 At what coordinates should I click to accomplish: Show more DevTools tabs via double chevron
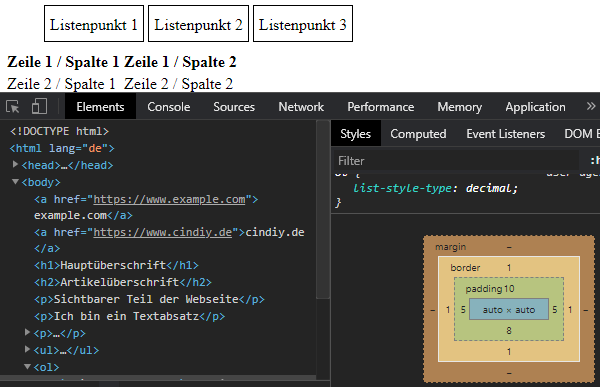pyautogui.click(x=591, y=106)
